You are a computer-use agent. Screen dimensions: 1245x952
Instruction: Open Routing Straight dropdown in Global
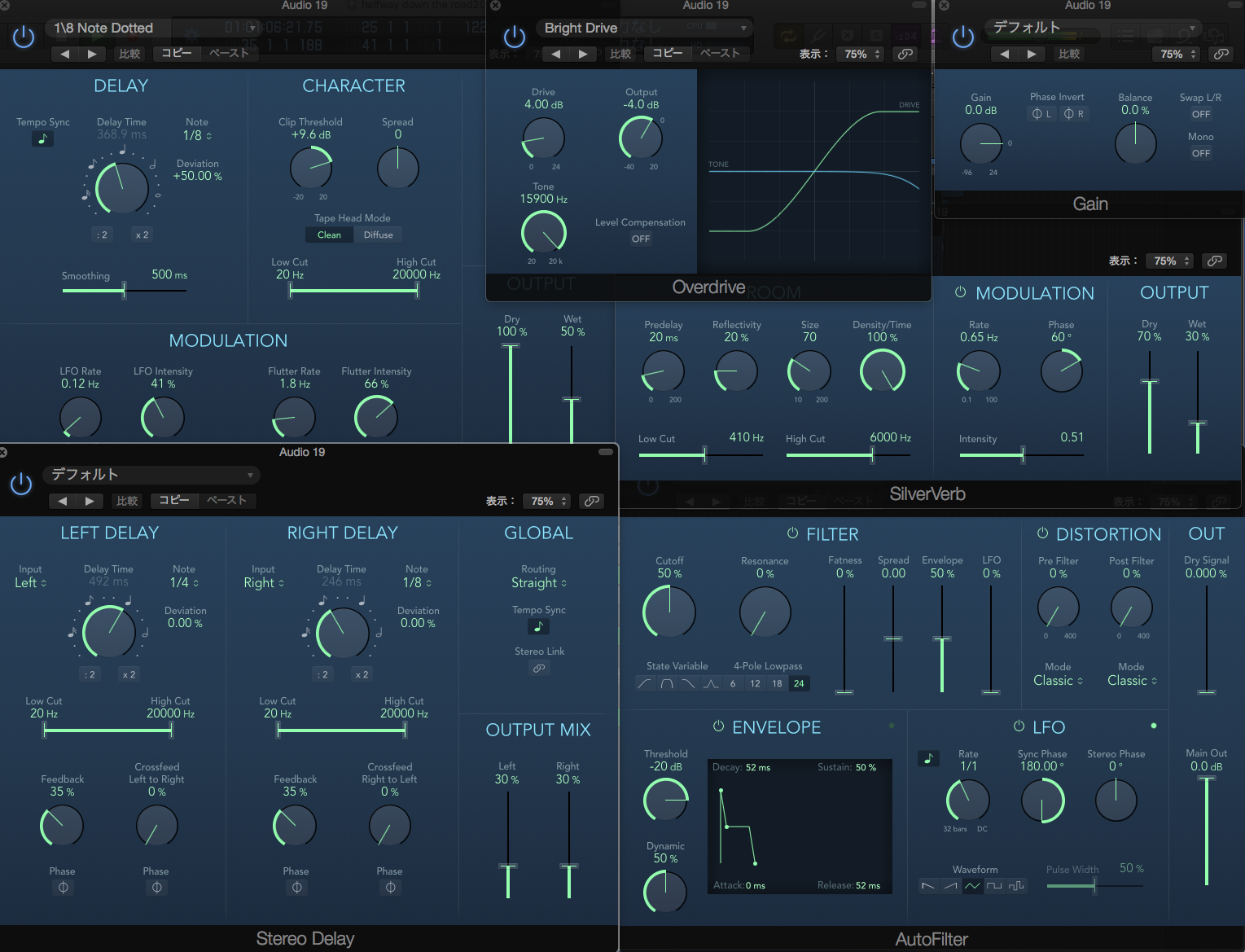538,582
